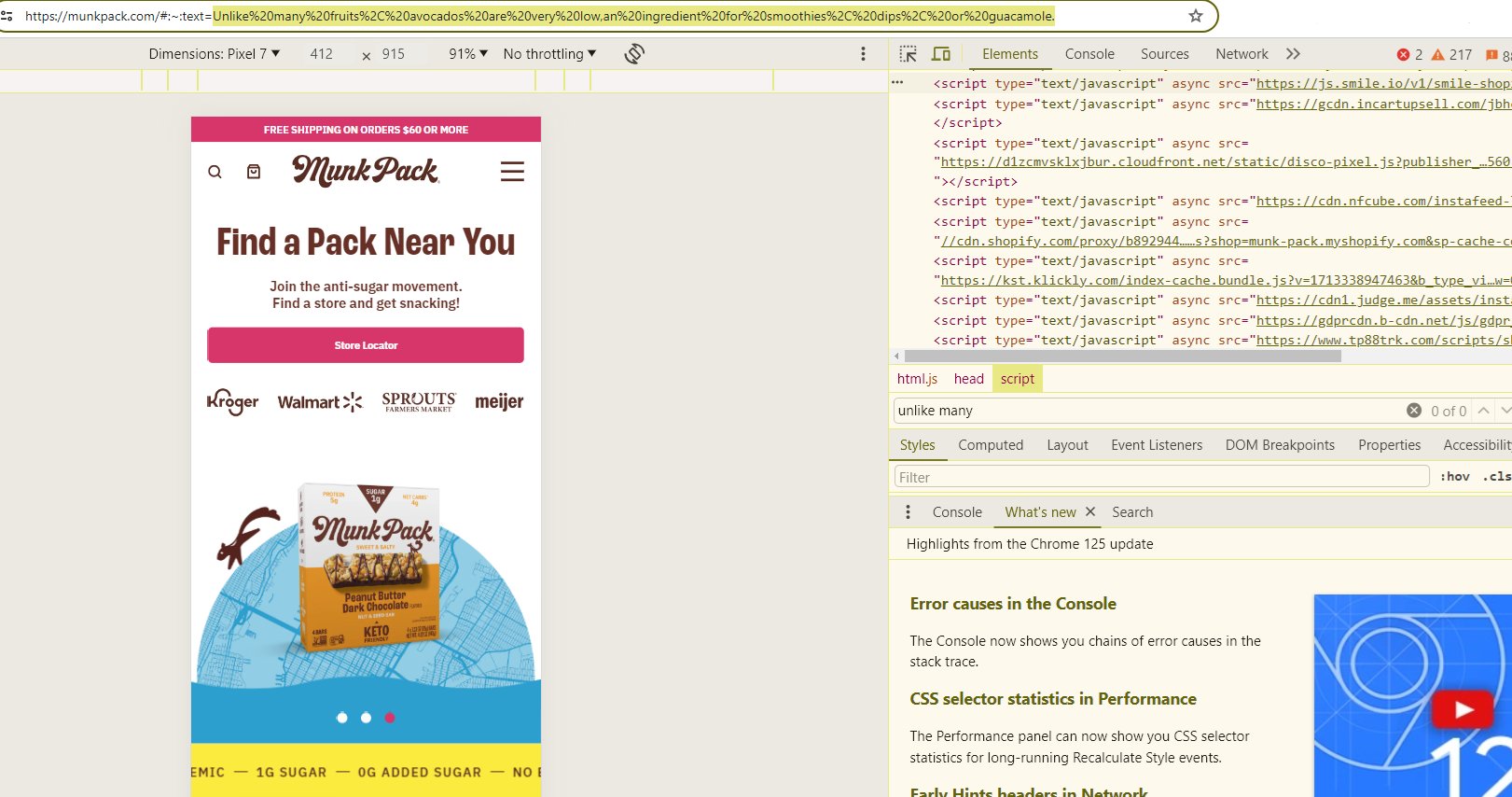Open the www.tp88trk.com script link
The width and height of the screenshot is (1512, 797).
coord(1383,340)
